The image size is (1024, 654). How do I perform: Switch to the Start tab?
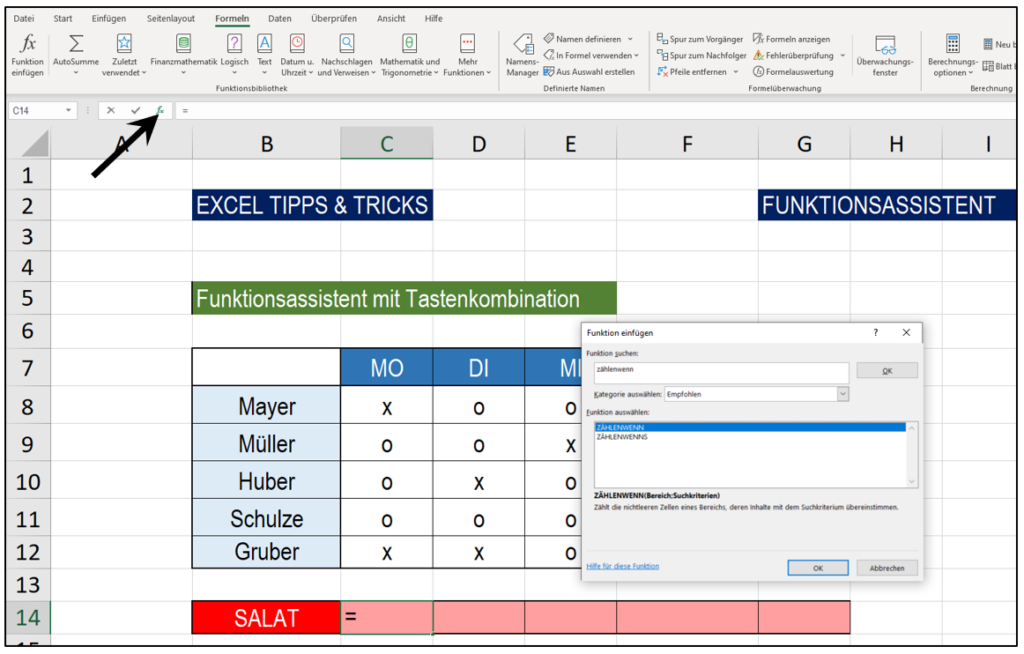pyautogui.click(x=63, y=18)
